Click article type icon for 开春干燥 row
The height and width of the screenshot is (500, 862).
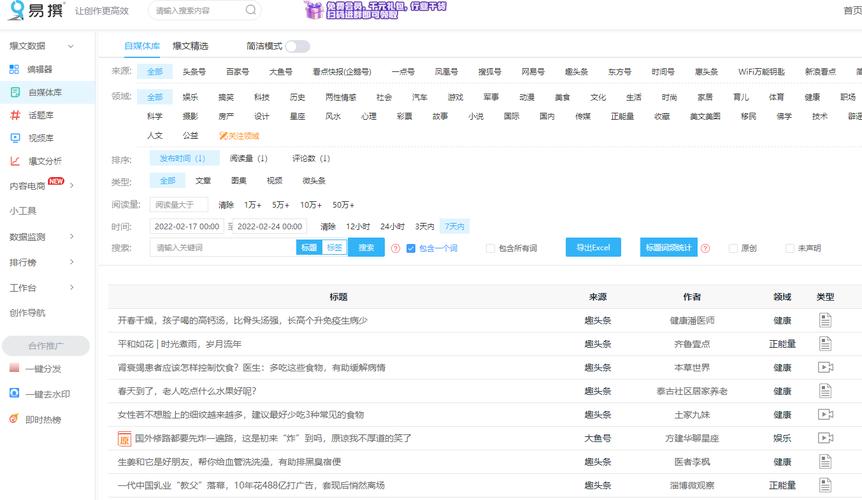[x=825, y=320]
